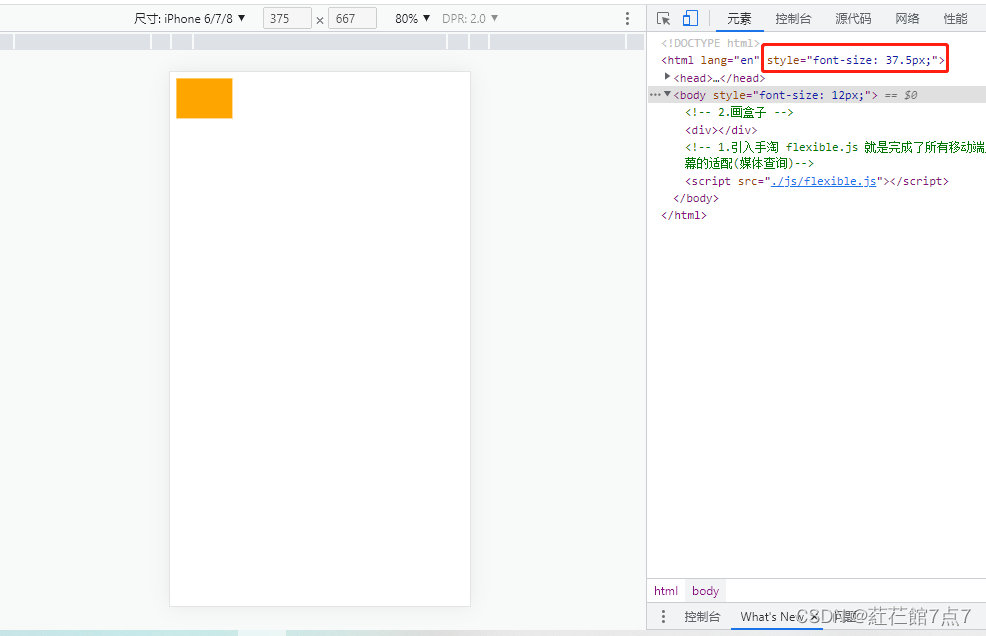Select the inspect element cursor icon
The image size is (986, 636).
tap(663, 17)
